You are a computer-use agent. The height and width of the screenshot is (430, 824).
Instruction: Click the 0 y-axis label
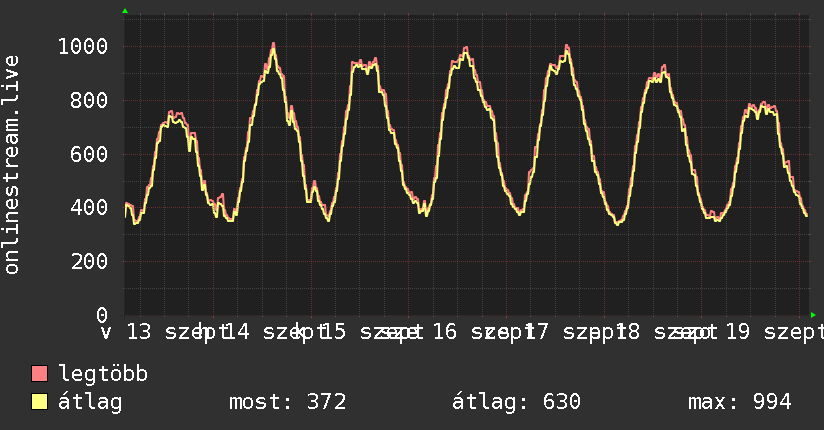(102, 315)
